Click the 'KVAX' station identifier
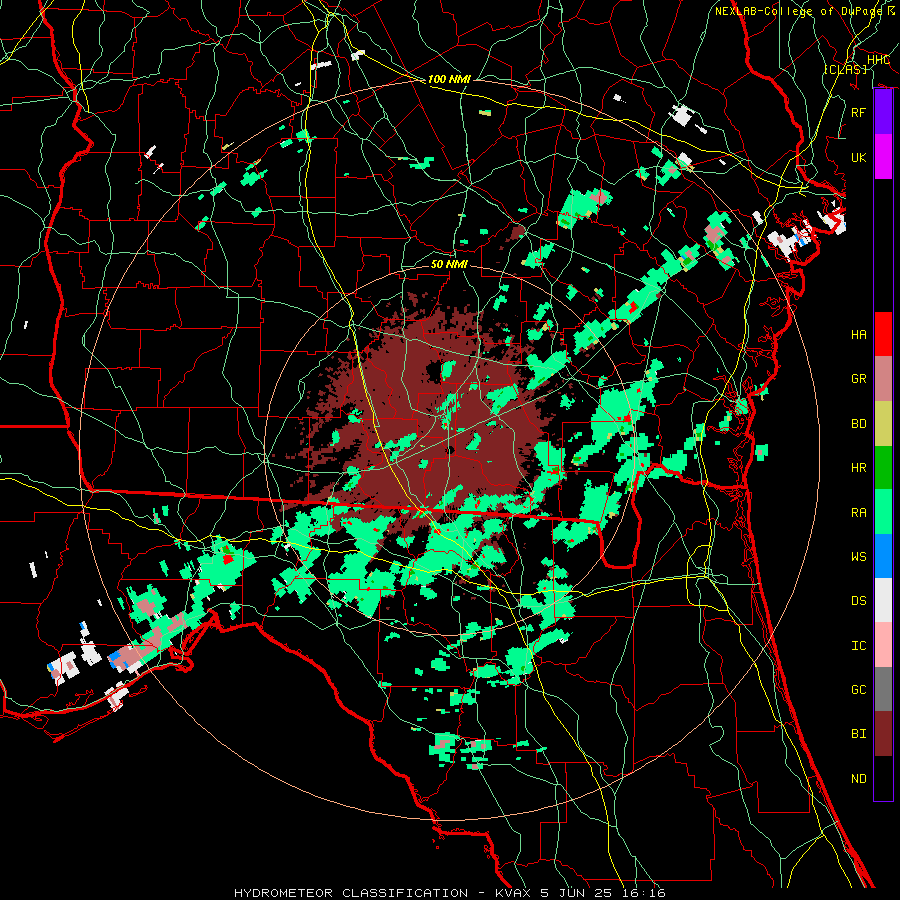 [x=514, y=893]
